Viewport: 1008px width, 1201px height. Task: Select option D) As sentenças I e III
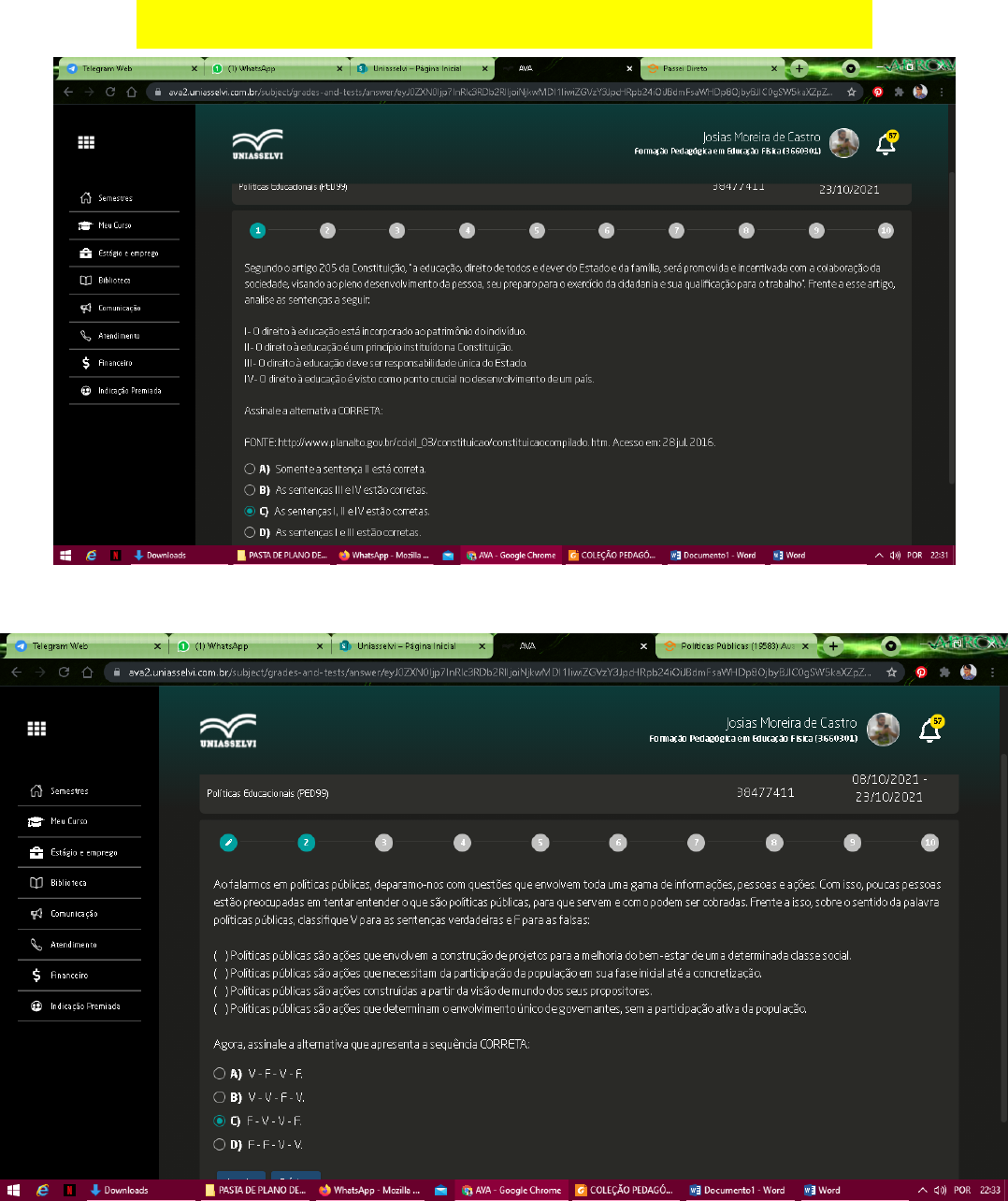tap(250, 532)
